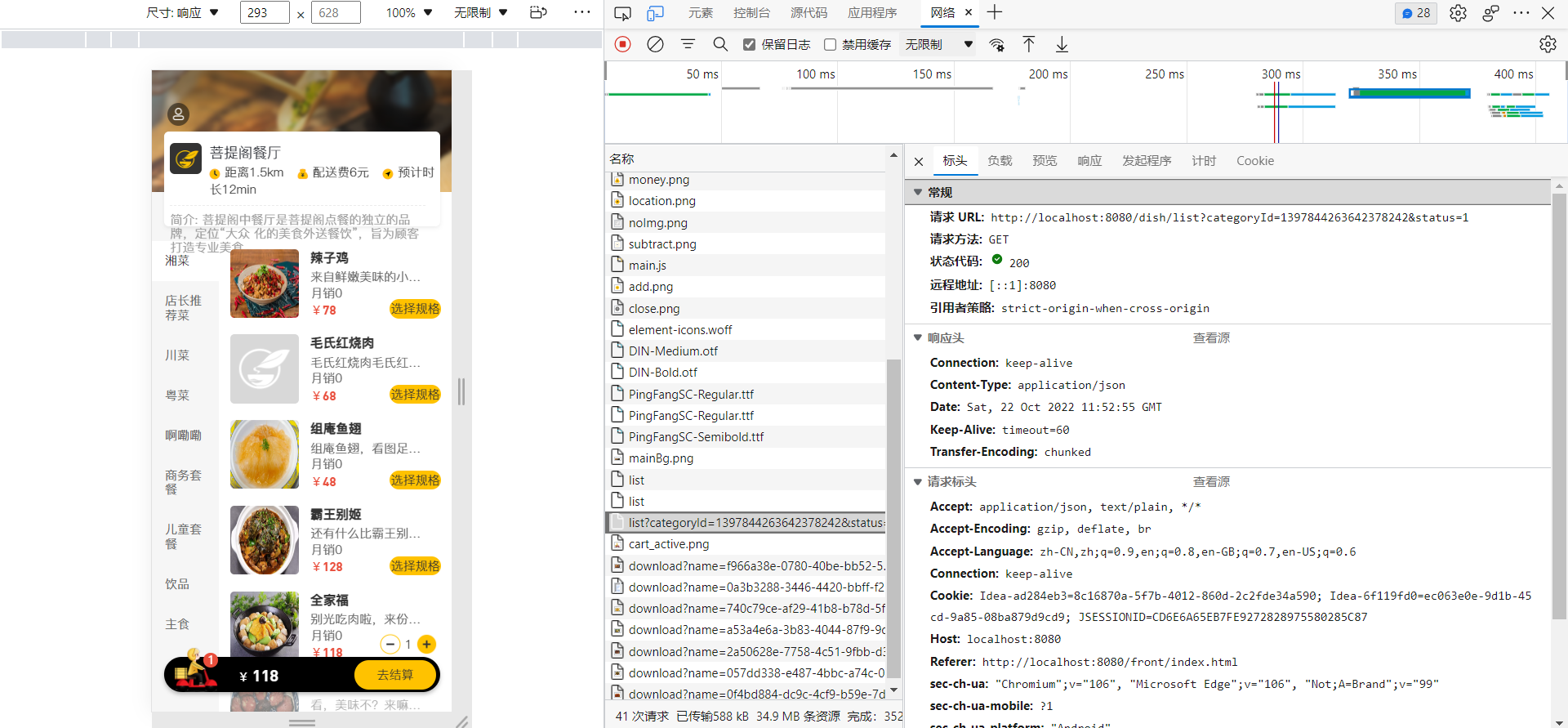Select the money.png request

pos(746,180)
